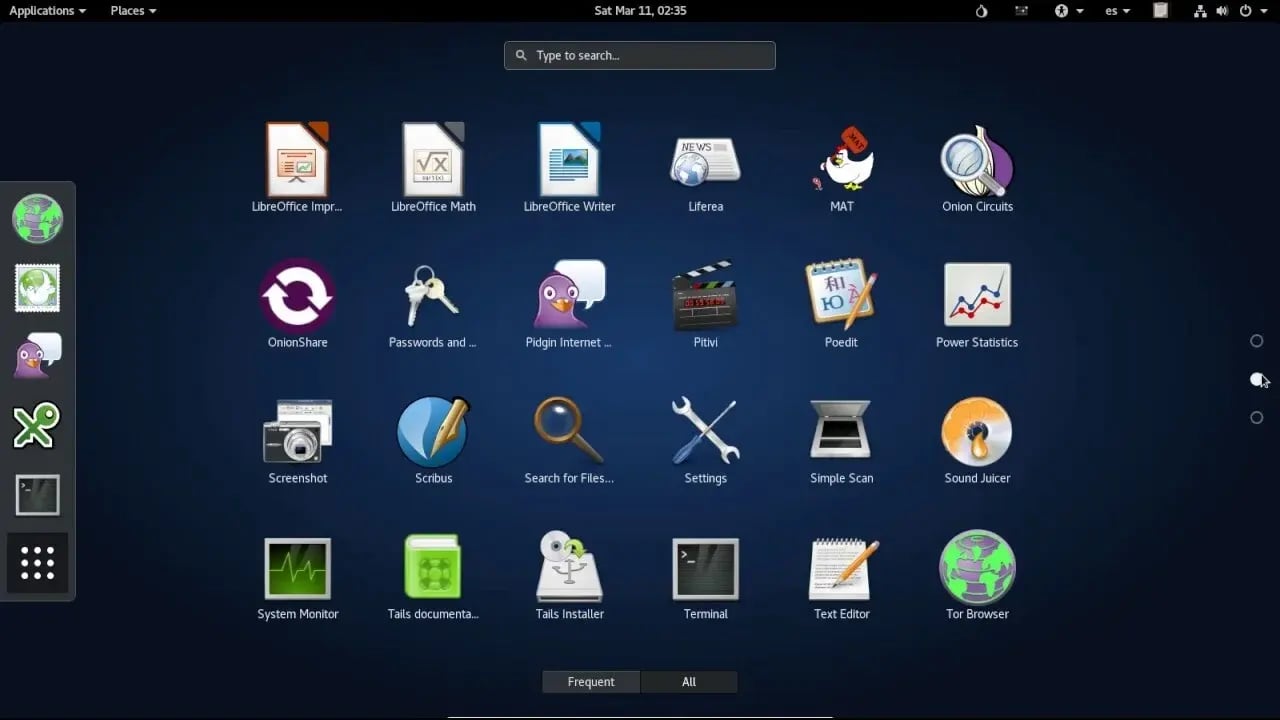Screen dimensions: 1280x720
Task: Click the onion Tor status icon
Action: pyautogui.click(x=981, y=11)
